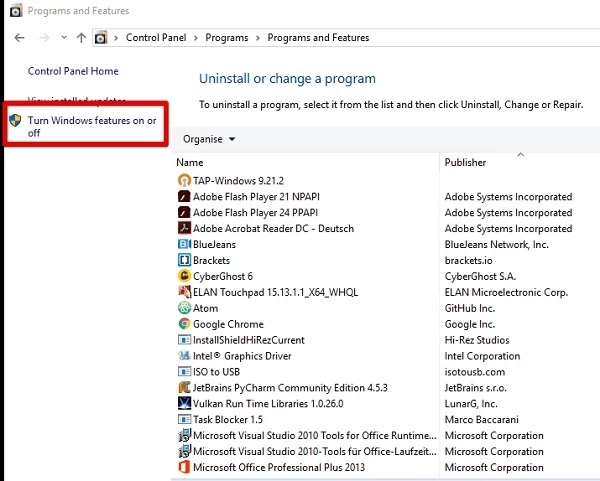Click publisher cell Marco Baccarani

pyautogui.click(x=481, y=419)
